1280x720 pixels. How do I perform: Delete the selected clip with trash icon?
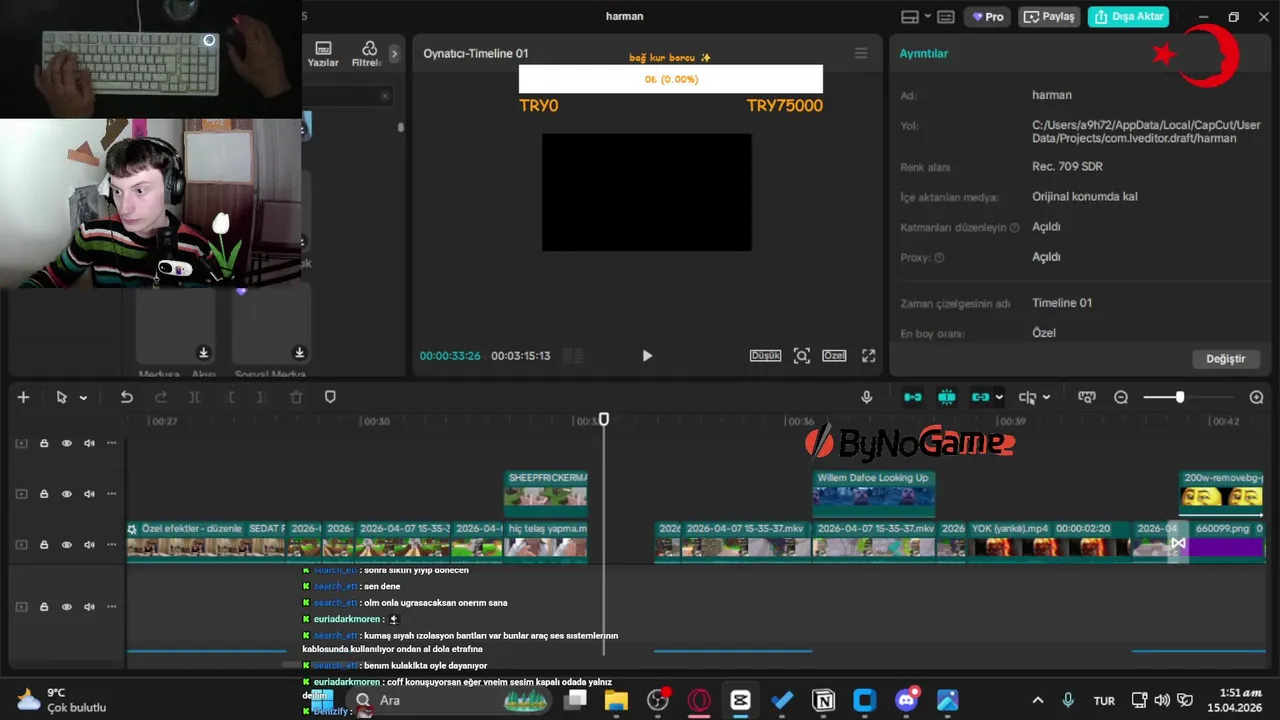296,397
